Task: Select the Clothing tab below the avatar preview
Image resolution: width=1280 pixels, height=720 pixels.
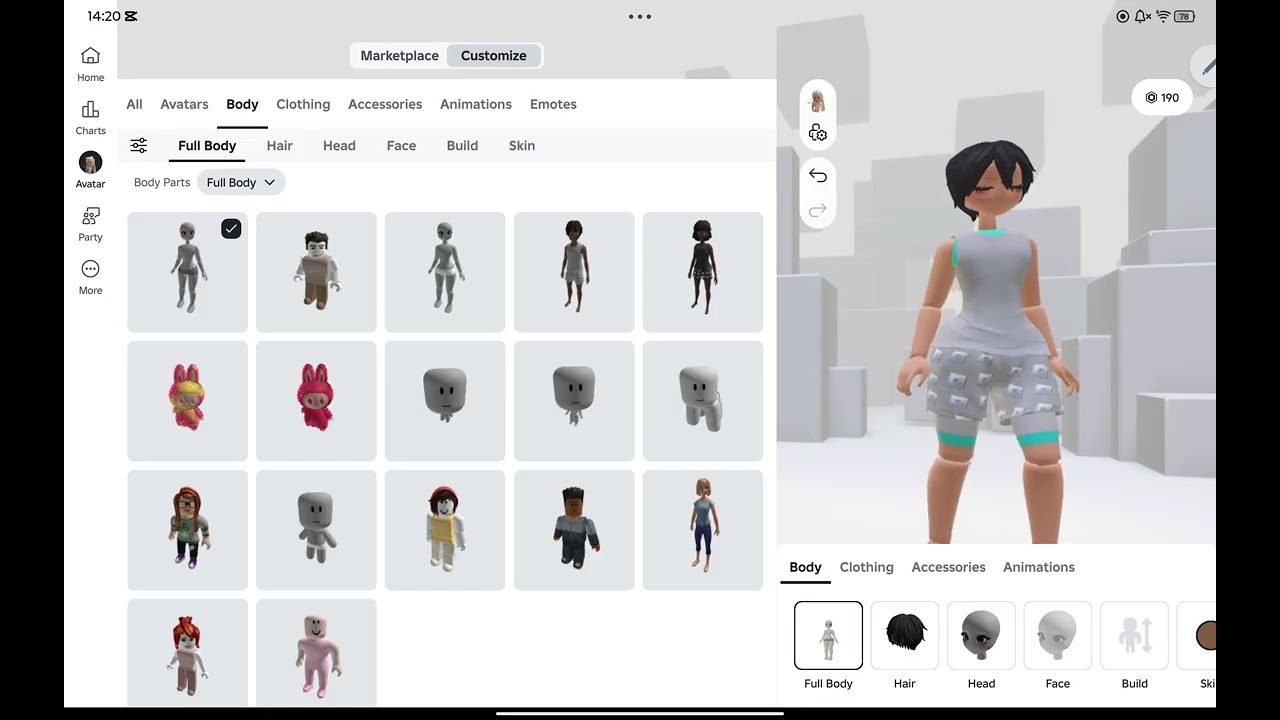Action: (867, 567)
